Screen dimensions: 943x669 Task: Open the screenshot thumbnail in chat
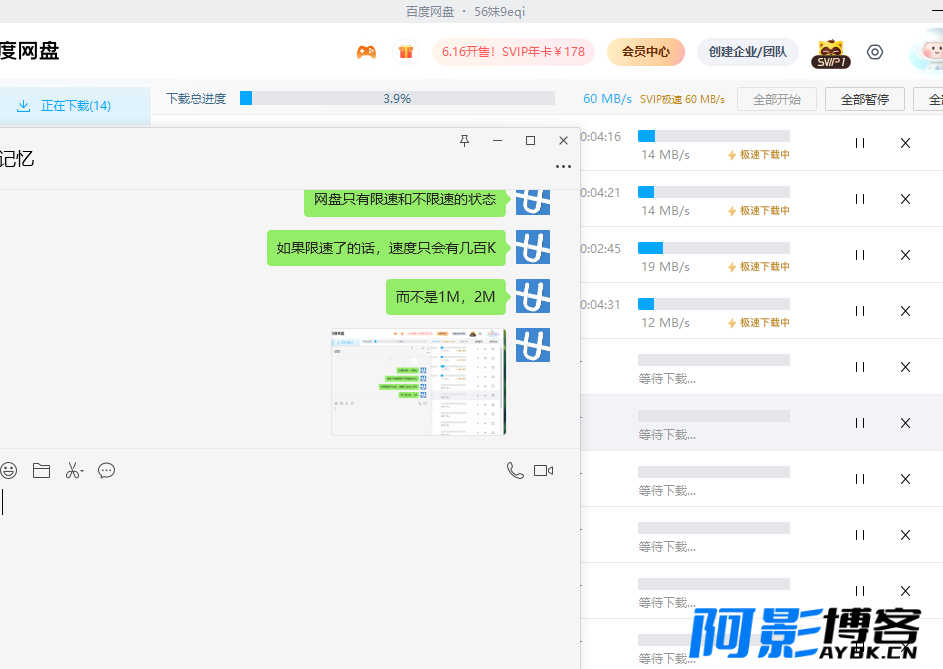tap(419, 381)
